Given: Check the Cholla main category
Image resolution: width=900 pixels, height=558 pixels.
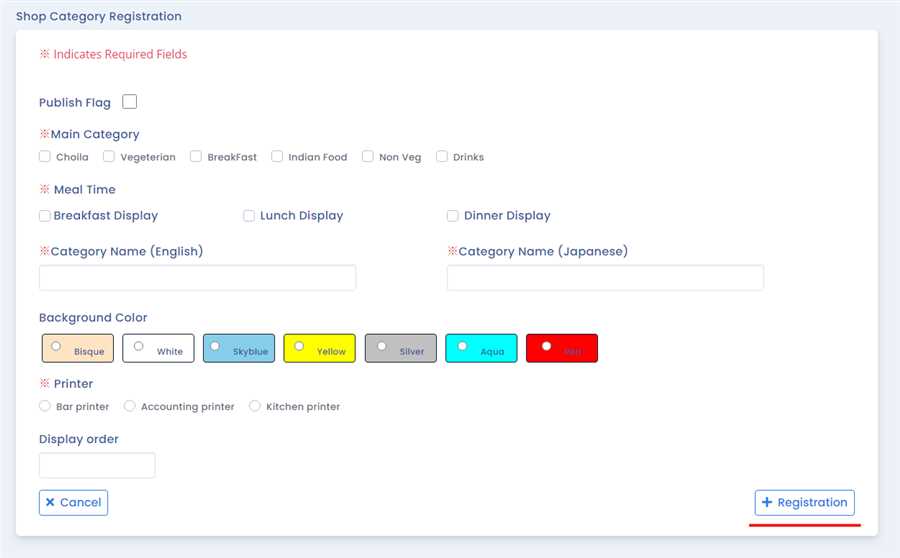Looking at the screenshot, I should (x=45, y=157).
